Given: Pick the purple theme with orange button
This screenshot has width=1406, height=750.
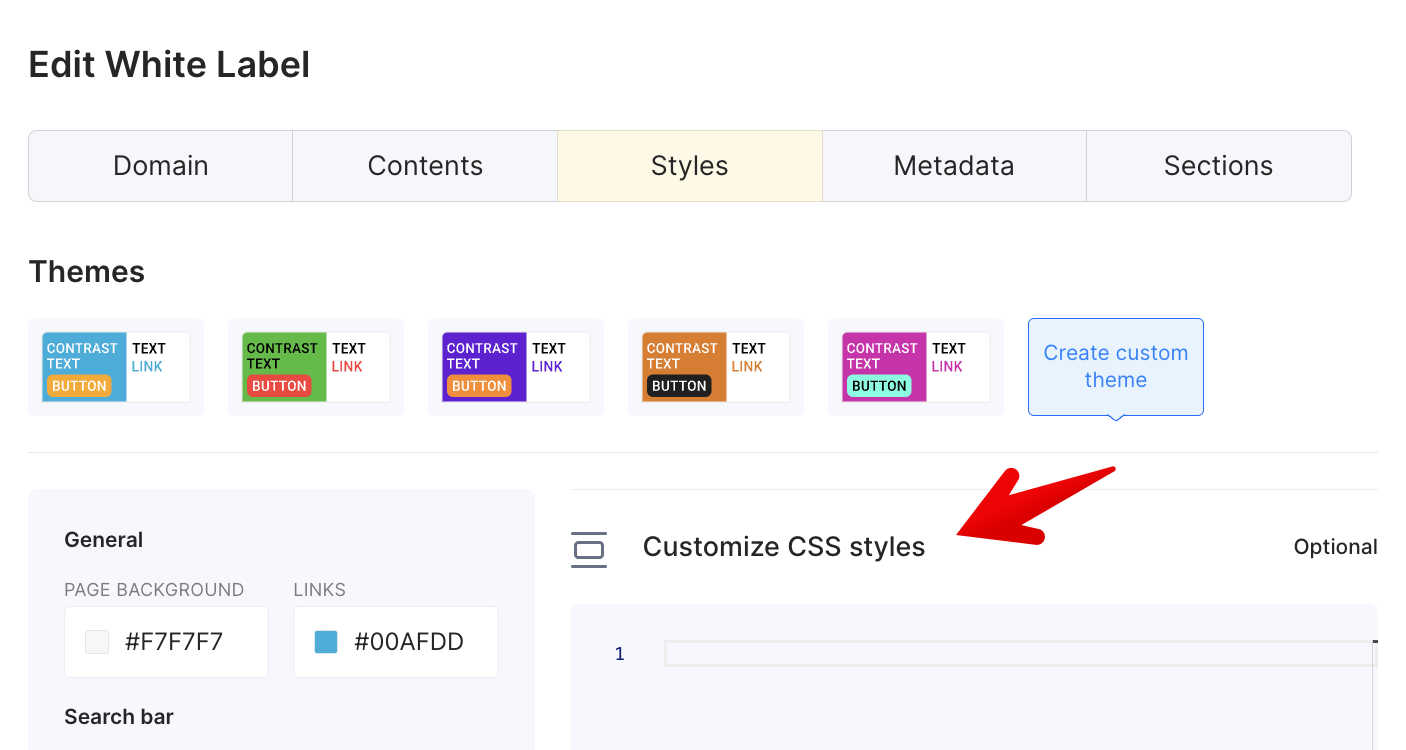Looking at the screenshot, I should [x=516, y=367].
